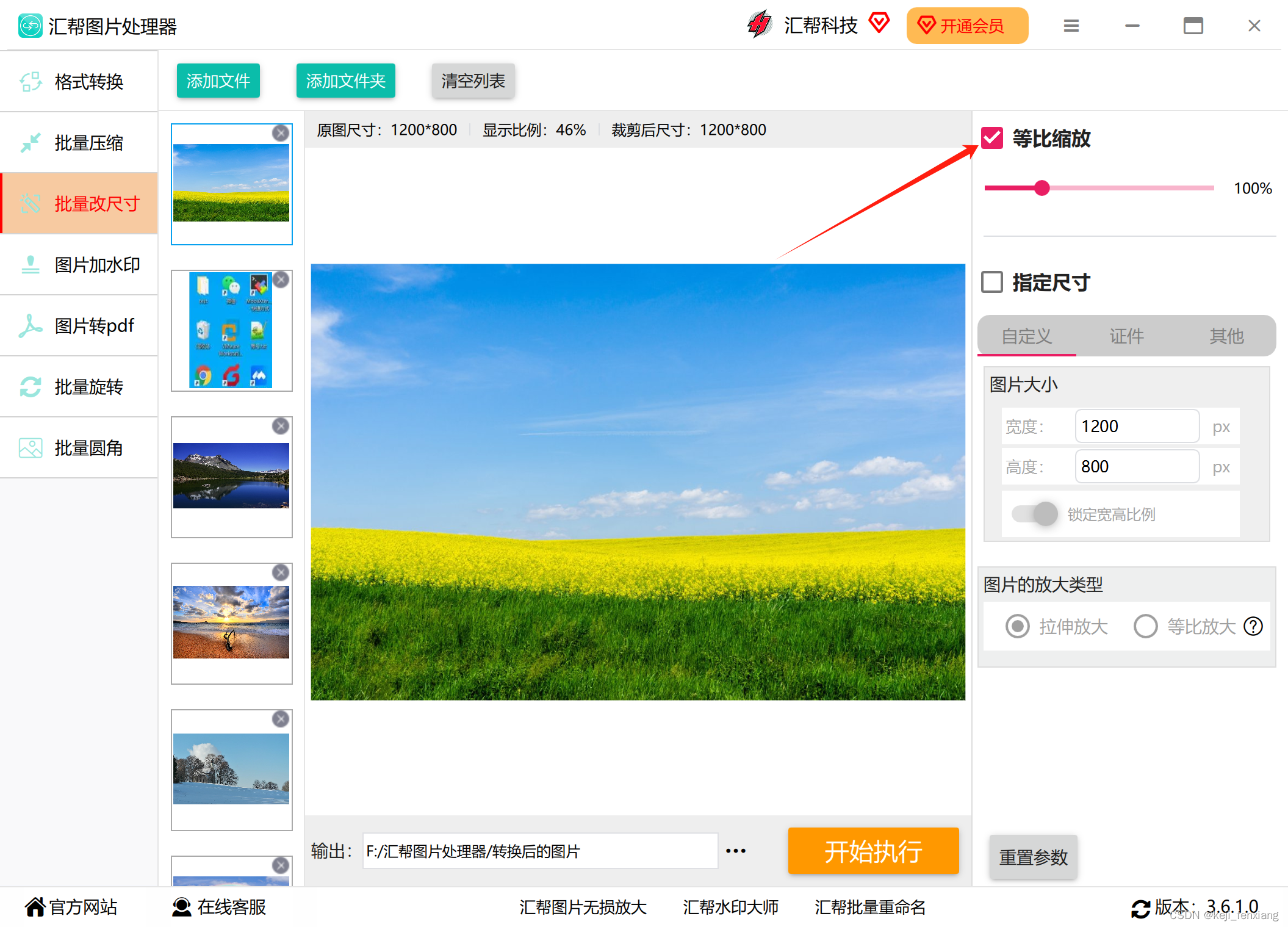Screen dimensions: 1288x927
Task: Click the red lightning 汇帮科技 logo
Action: coord(760,25)
